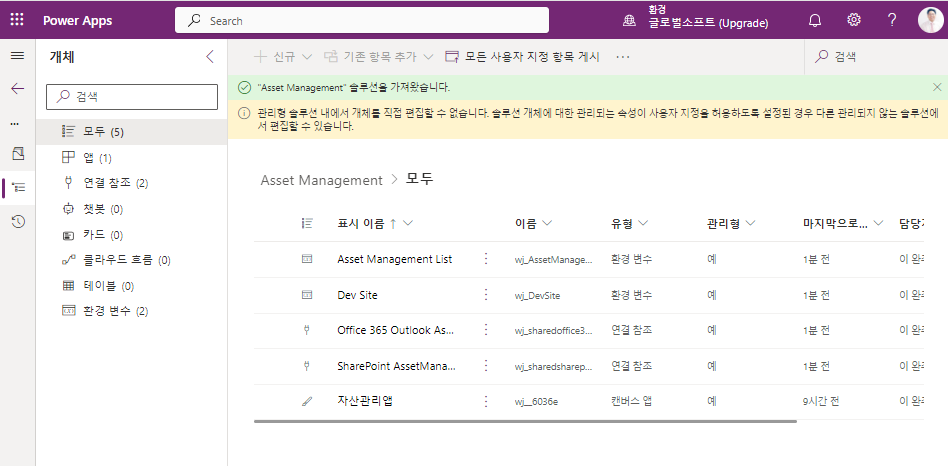Select 클라우드 흐름 (0) in the tree
This screenshot has width=948, height=466.
coord(131,261)
